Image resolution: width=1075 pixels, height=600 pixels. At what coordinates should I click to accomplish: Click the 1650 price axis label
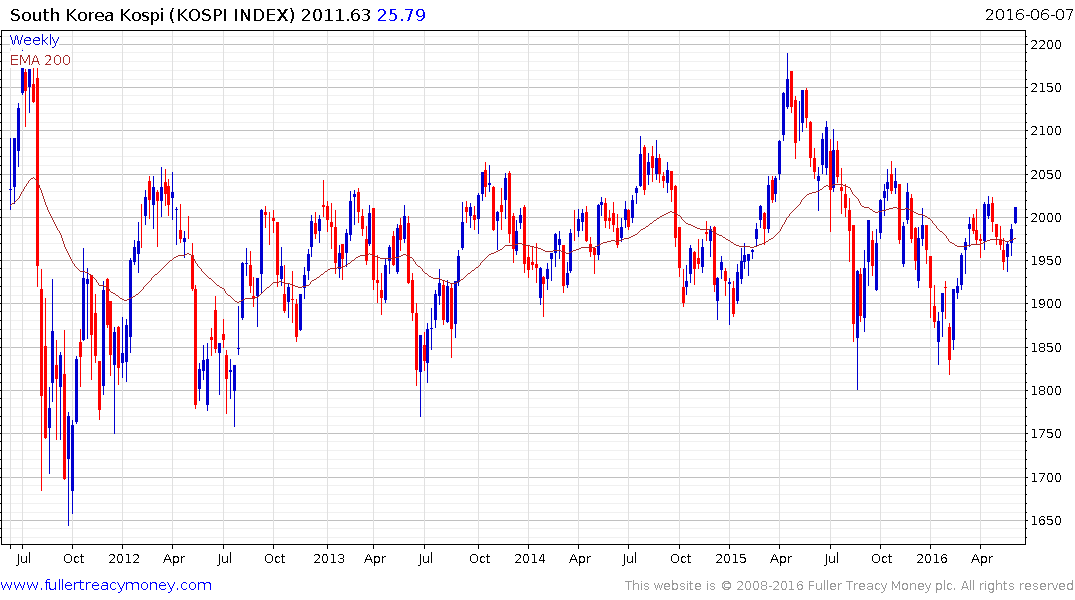1046,520
